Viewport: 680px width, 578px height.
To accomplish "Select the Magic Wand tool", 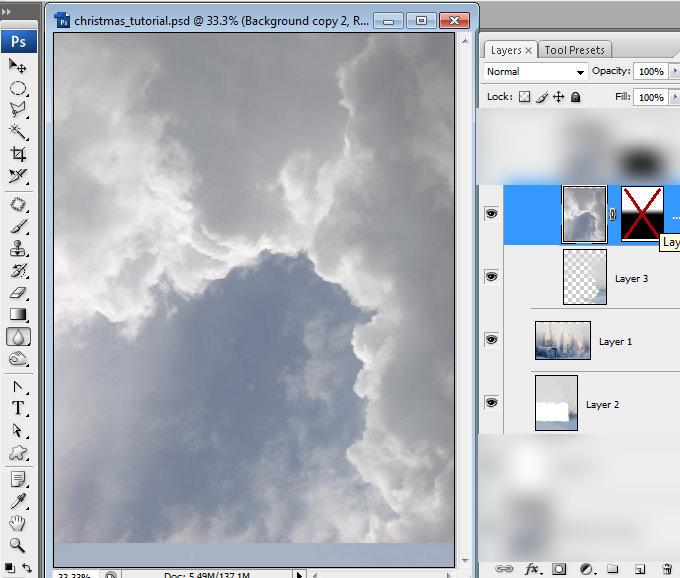I will click(18, 131).
